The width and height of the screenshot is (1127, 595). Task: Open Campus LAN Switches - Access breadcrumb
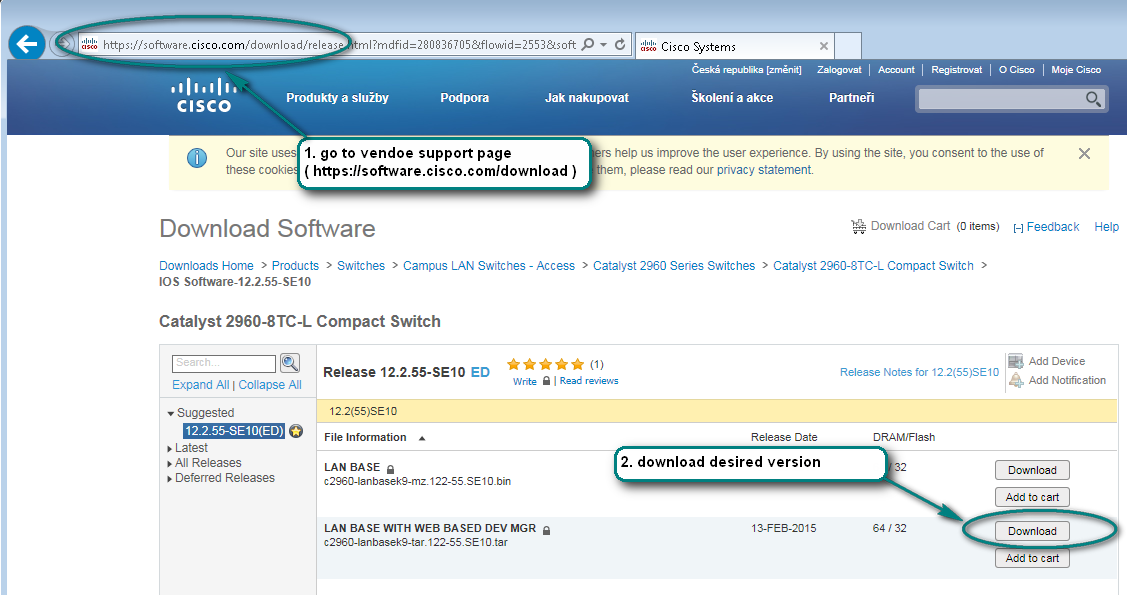(489, 266)
